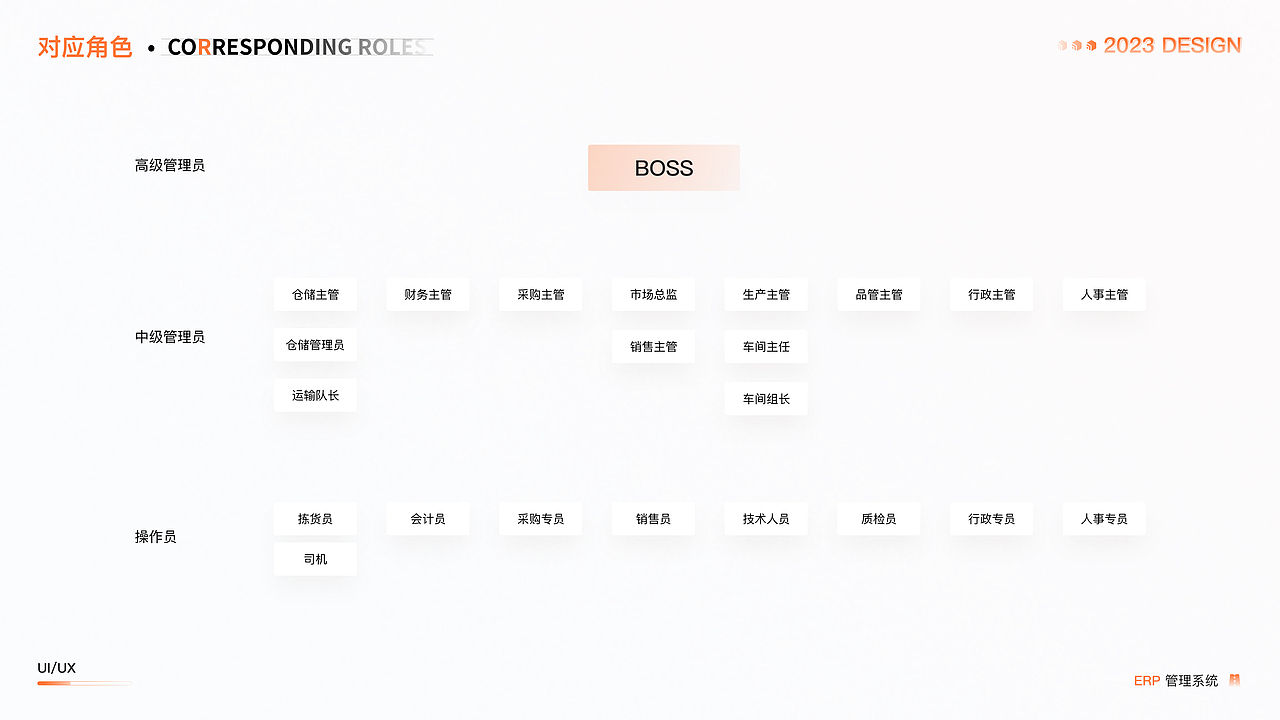Pick the 车间主任 role card
This screenshot has height=720, width=1280.
pos(766,347)
